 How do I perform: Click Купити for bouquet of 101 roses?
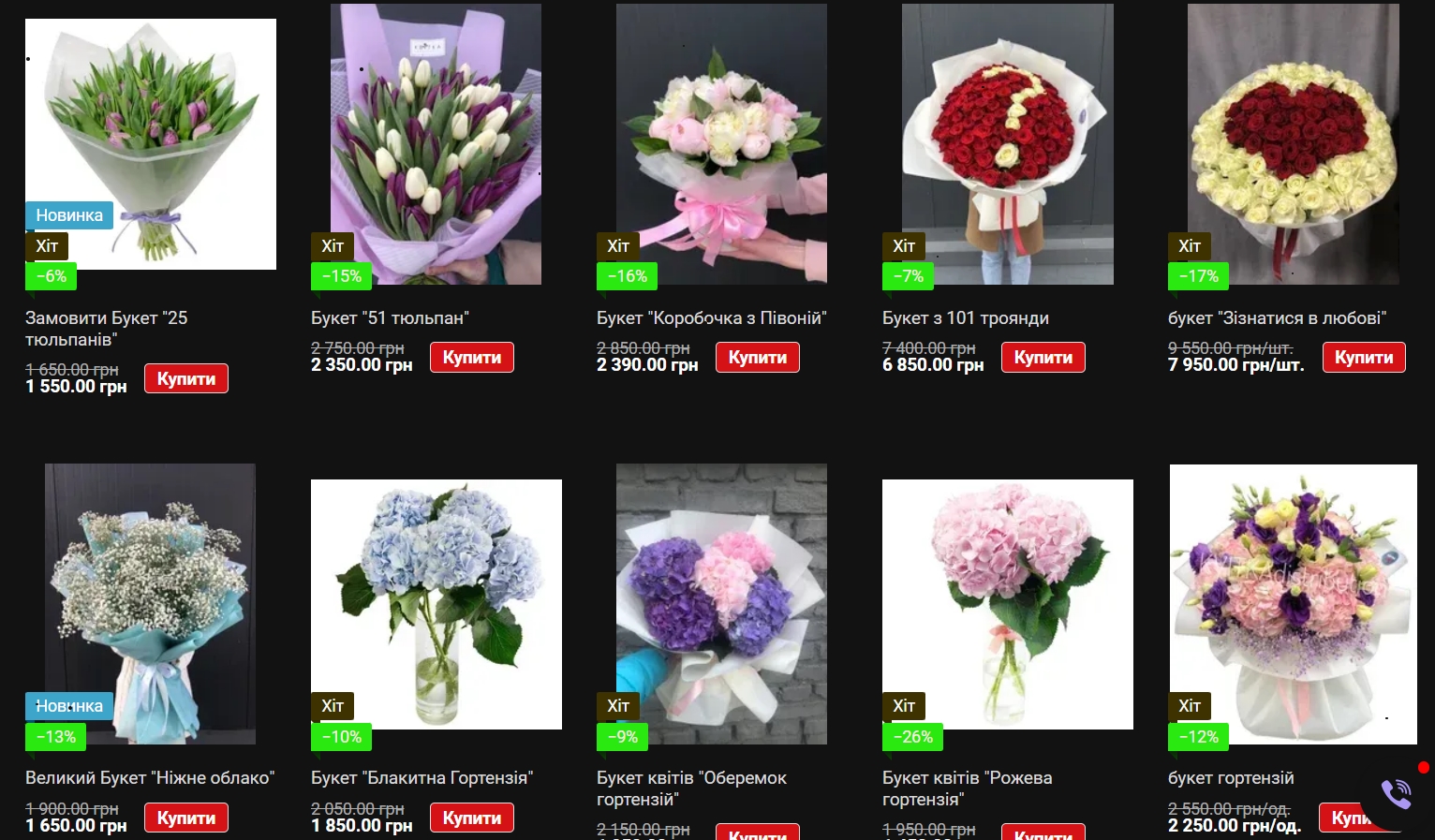(x=1043, y=357)
